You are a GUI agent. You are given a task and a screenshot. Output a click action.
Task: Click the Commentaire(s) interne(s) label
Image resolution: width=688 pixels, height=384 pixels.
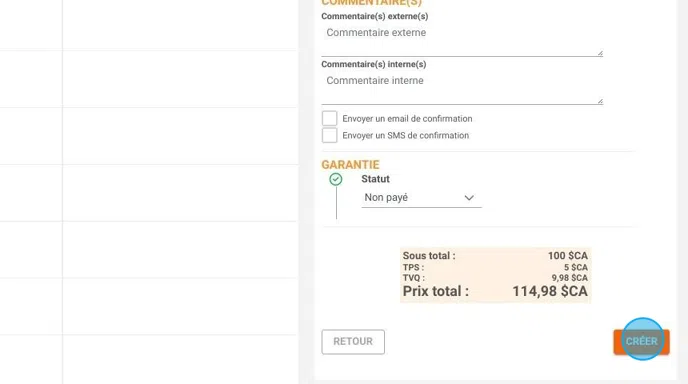pos(374,65)
